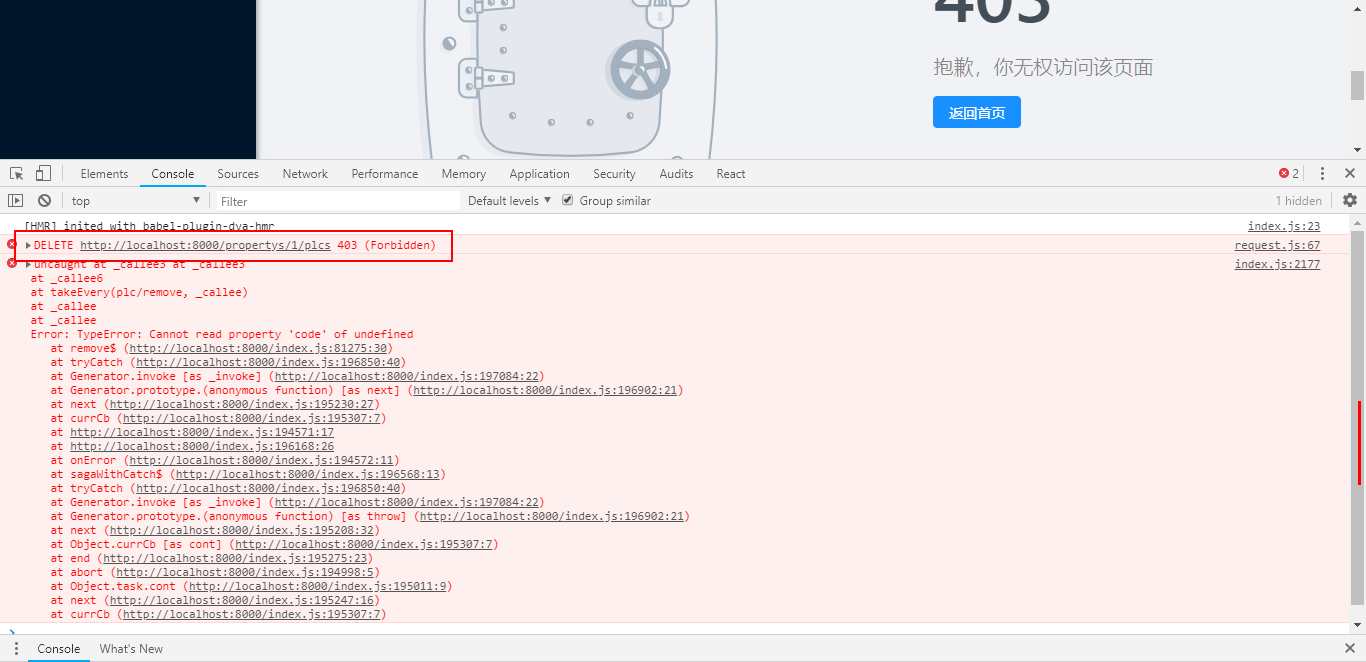Screen dimensions: 1366x662
Task: Close the bottom console drawer
Action: coord(1350,648)
